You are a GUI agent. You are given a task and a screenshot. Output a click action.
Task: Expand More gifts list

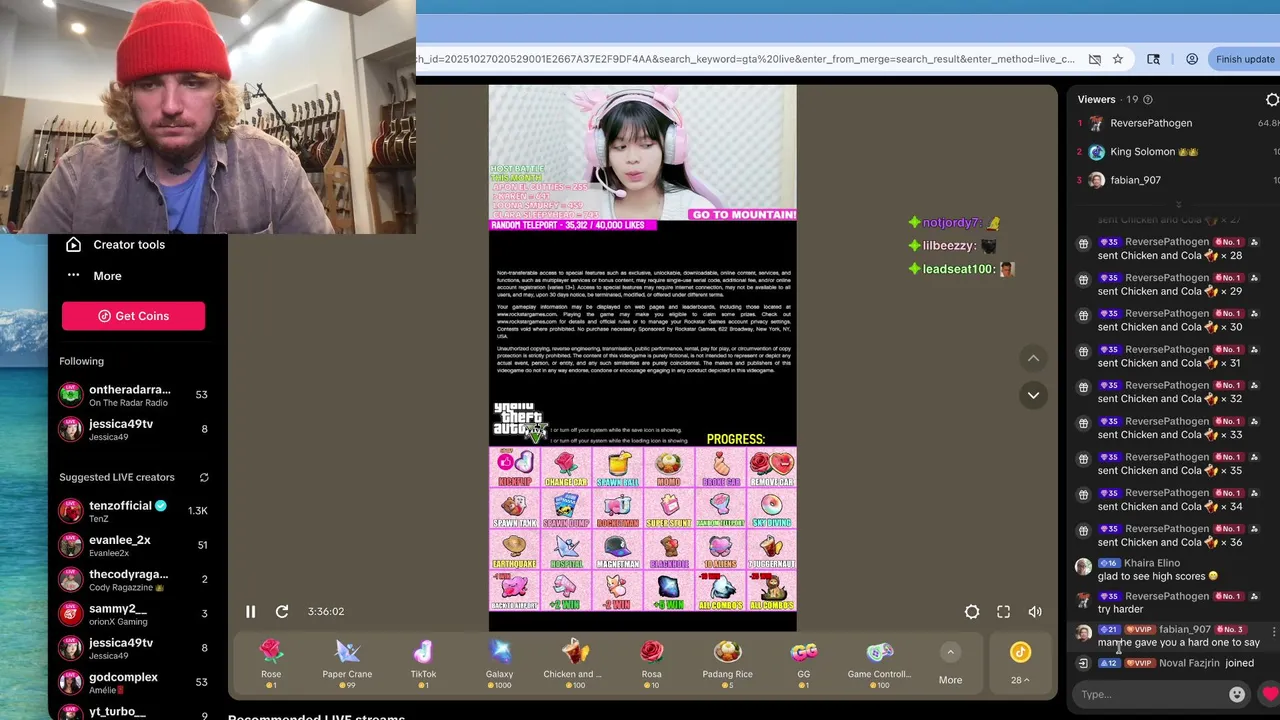click(950, 664)
